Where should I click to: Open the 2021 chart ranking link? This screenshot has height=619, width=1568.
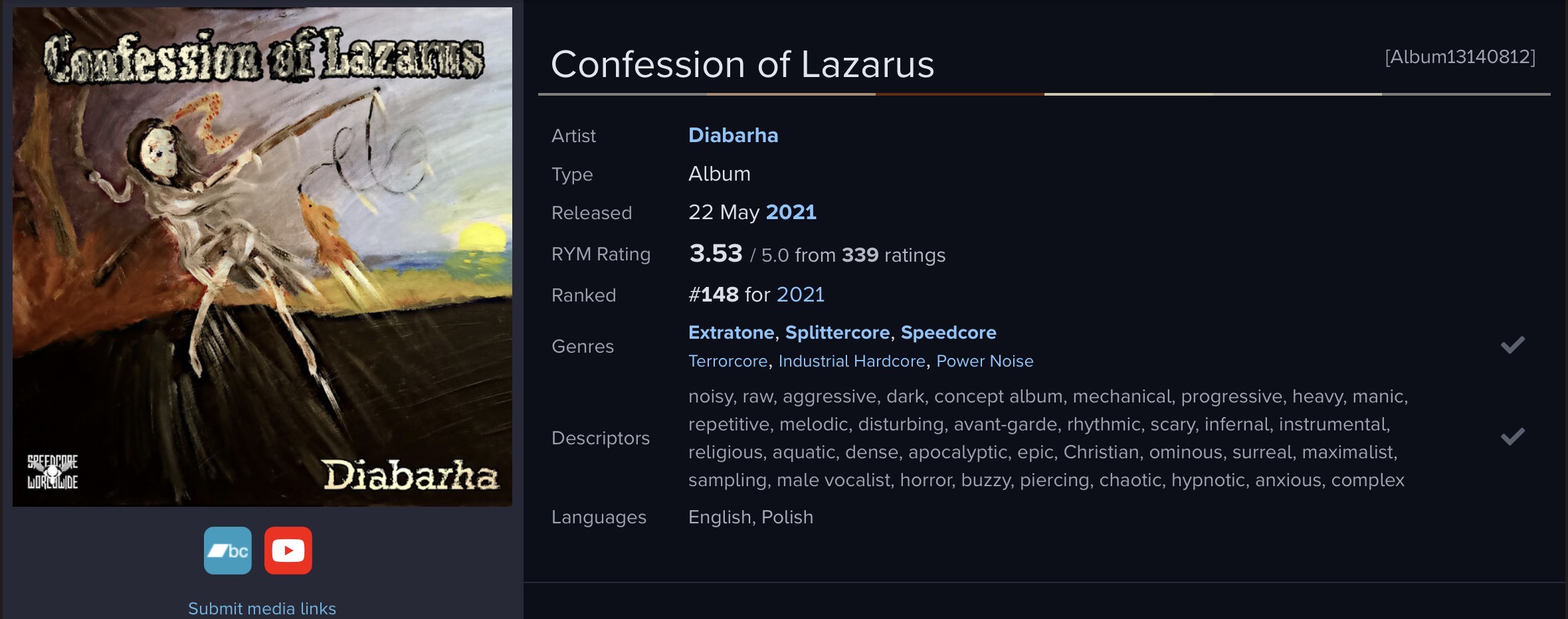[800, 295]
